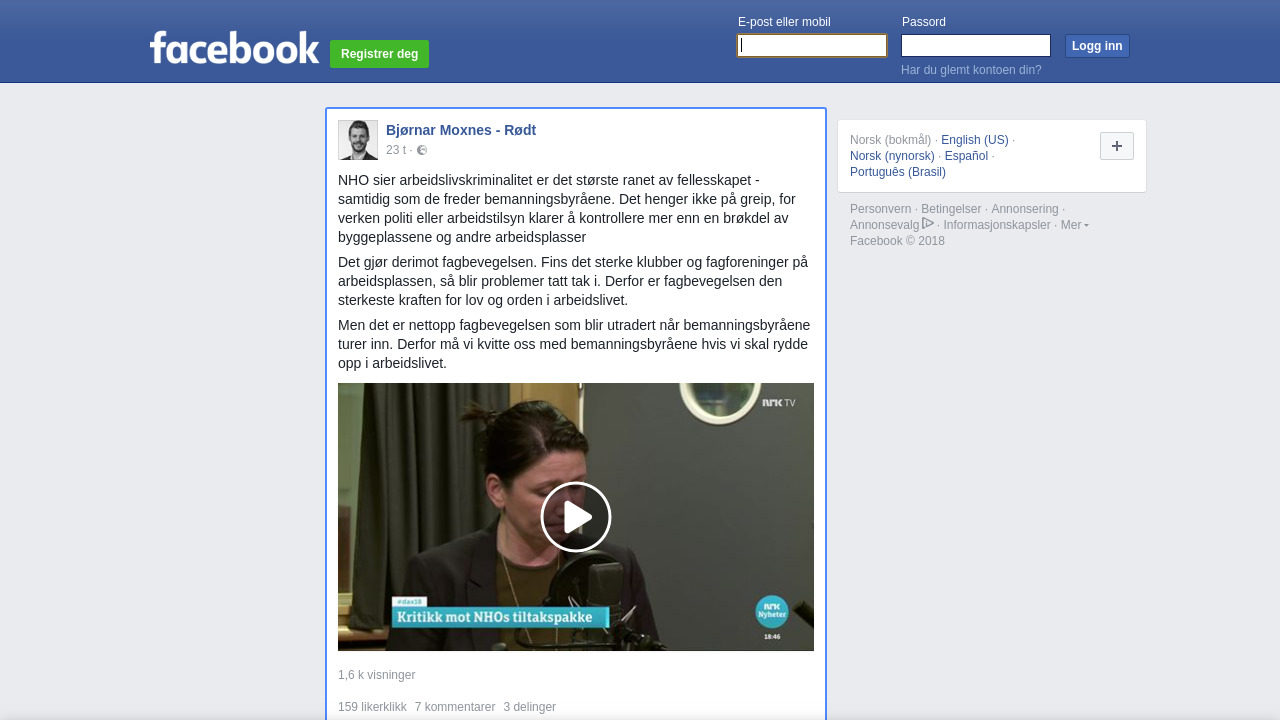Click the Logg inn button
The image size is (1280, 720).
click(1097, 46)
